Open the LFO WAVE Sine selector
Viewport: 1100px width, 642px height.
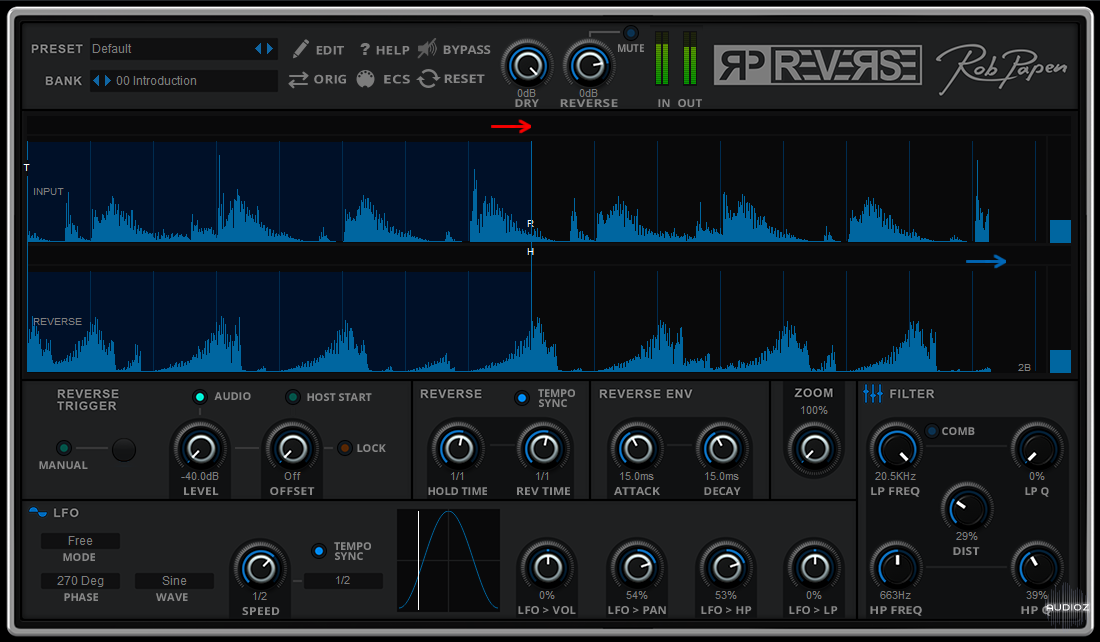point(174,581)
